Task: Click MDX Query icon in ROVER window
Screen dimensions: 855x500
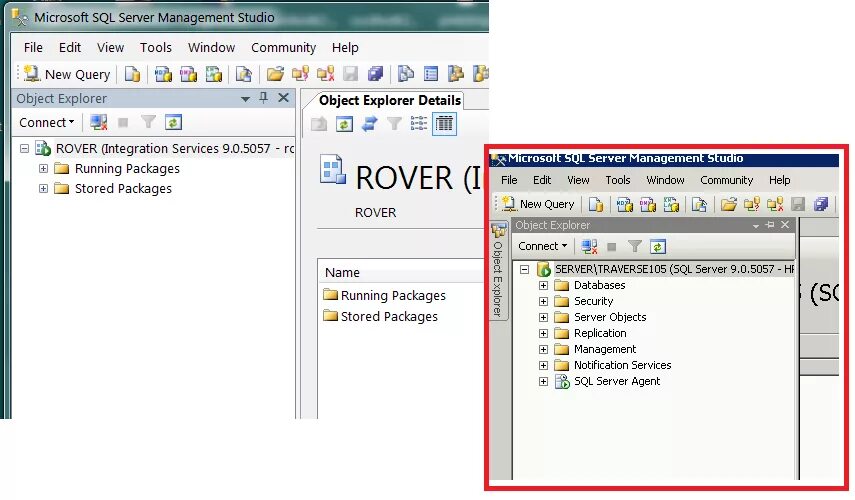Action: click(163, 74)
